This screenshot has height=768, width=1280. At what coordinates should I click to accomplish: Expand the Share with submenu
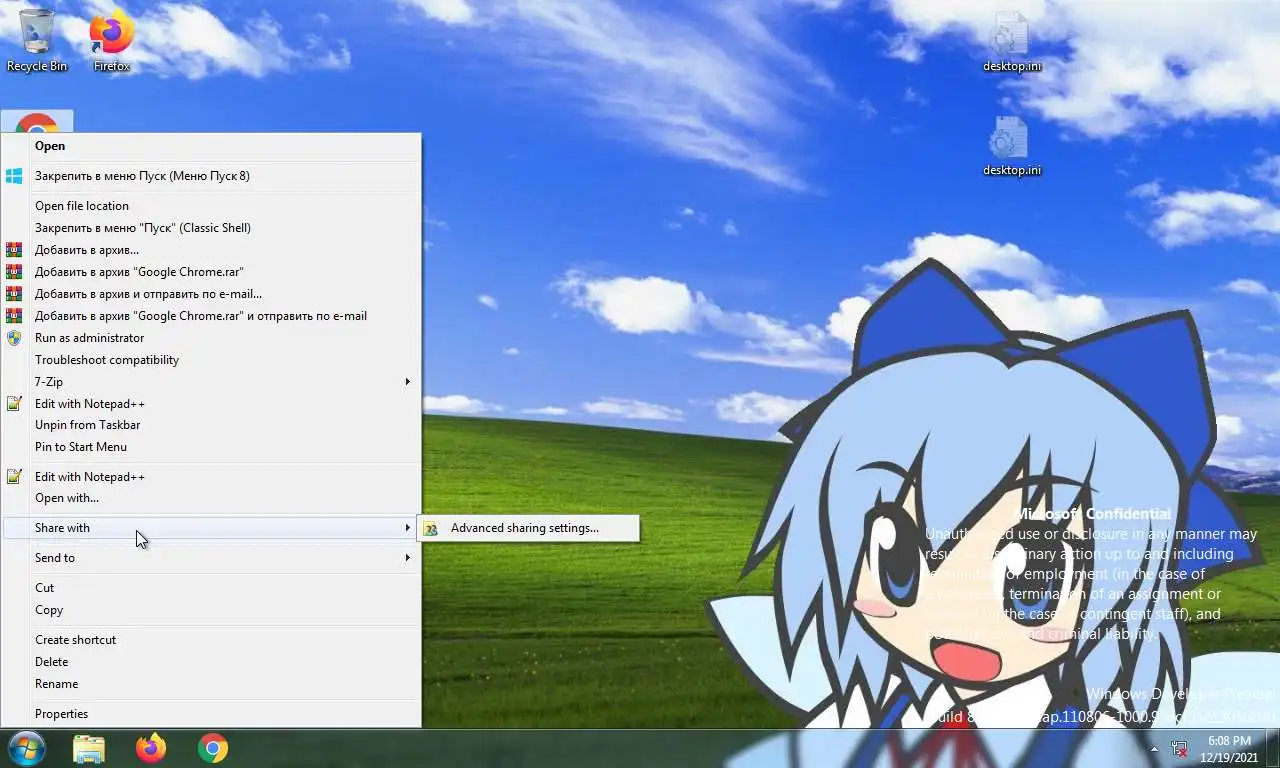(212, 528)
